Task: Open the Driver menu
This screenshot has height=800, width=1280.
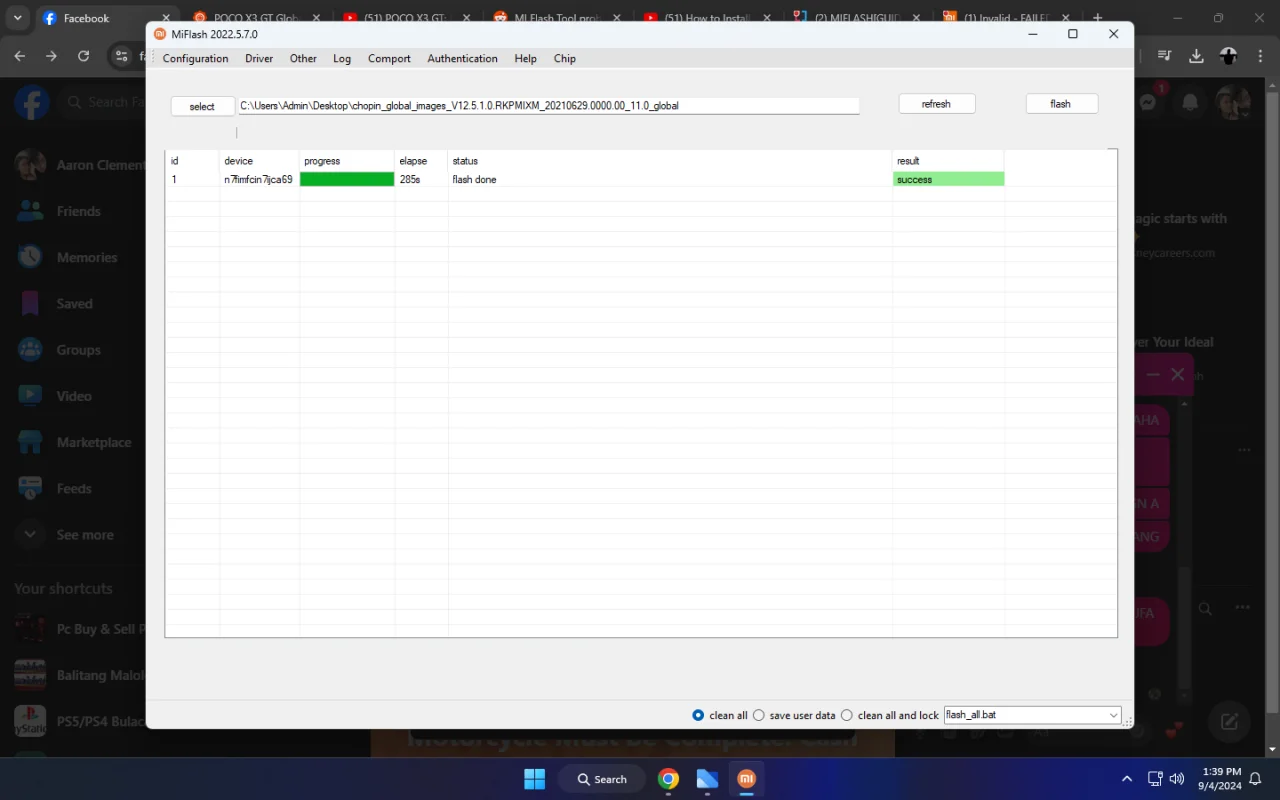Action: pyautogui.click(x=259, y=58)
